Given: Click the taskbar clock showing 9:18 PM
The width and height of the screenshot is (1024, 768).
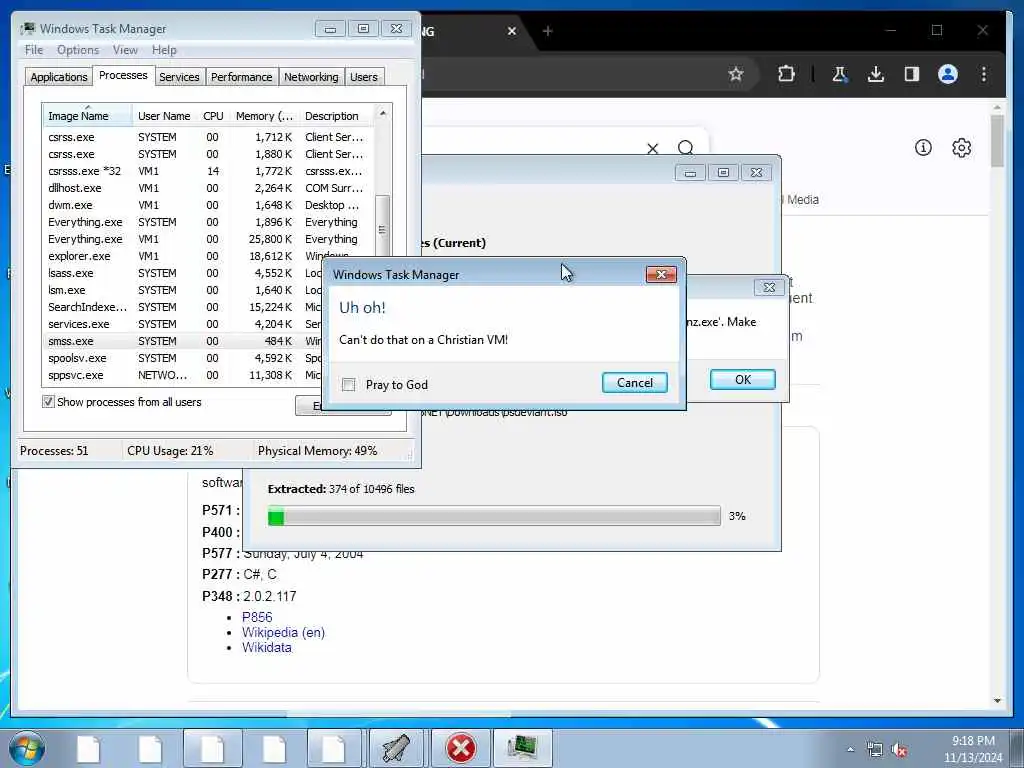Looking at the screenshot, I should tap(972, 749).
